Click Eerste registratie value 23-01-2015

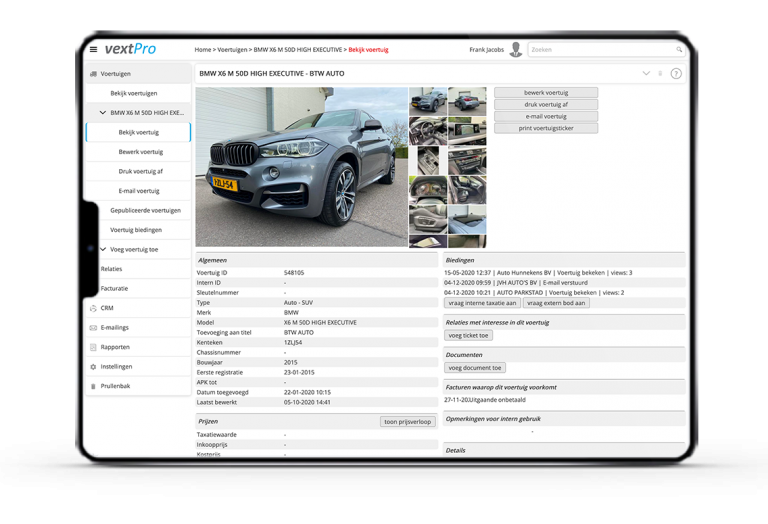(x=299, y=373)
